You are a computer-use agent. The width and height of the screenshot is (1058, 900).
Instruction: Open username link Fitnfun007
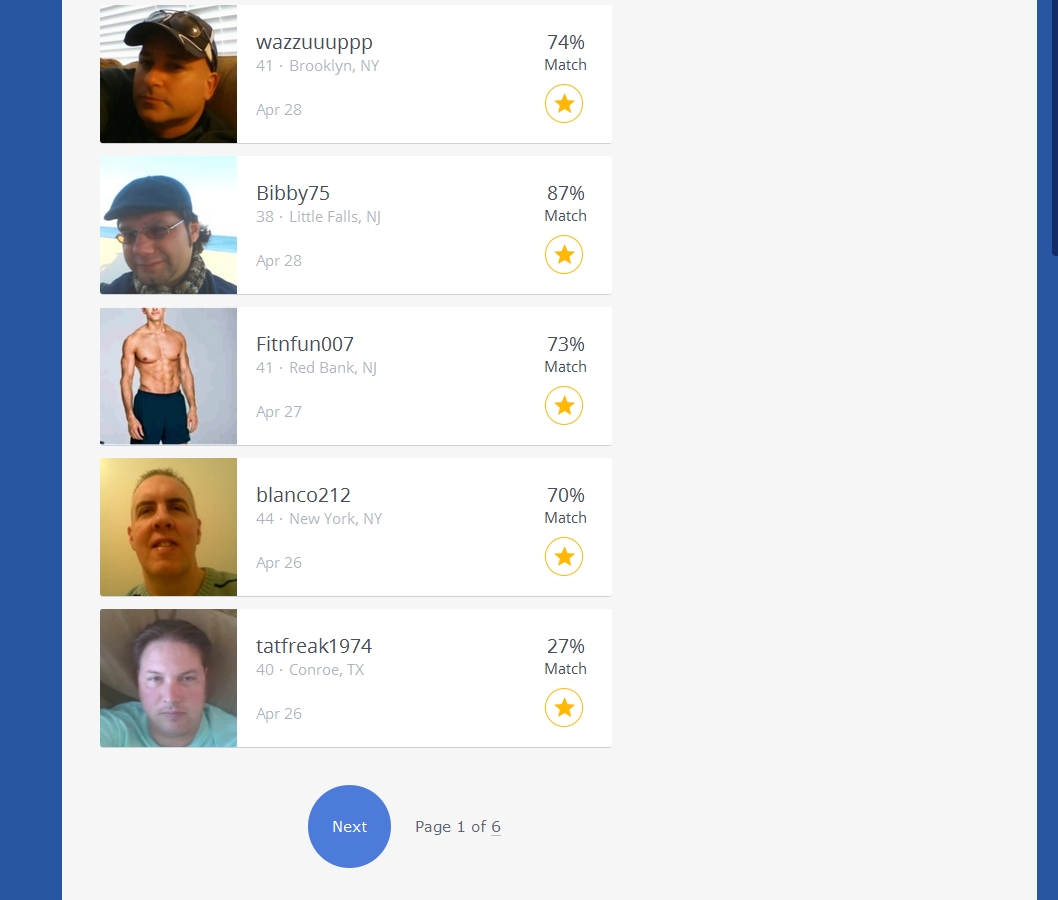coord(305,344)
